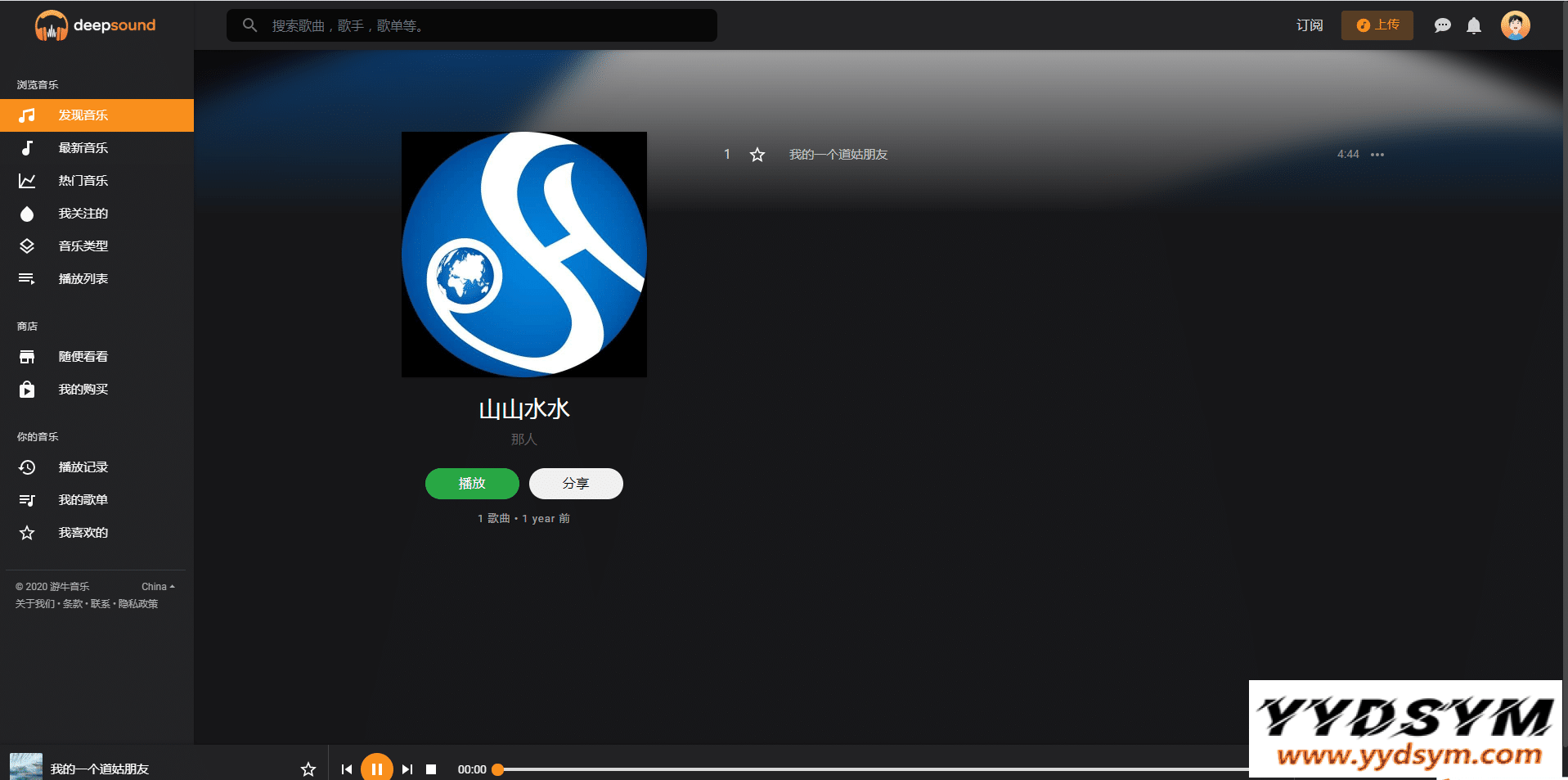Open the notifications bell icon
The image size is (1568, 780).
1473,25
